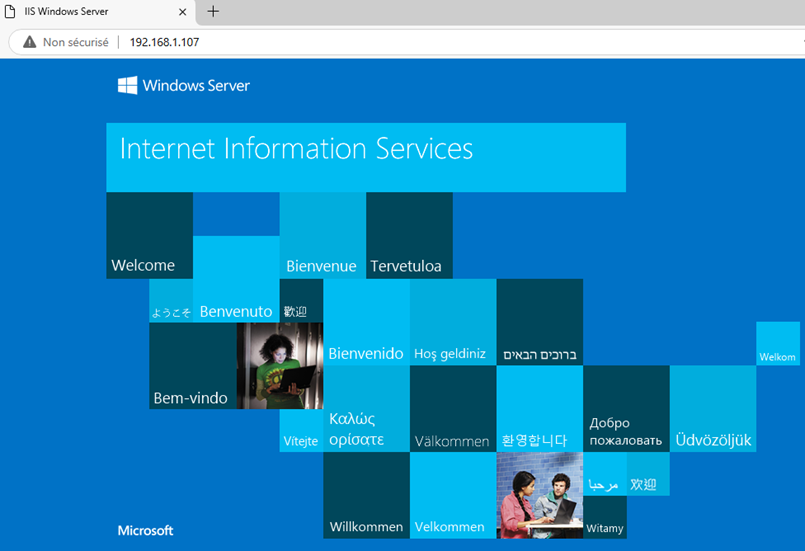805x551 pixels.
Task: Click the Chinese 歡迎 tile
Action: pyautogui.click(x=301, y=301)
